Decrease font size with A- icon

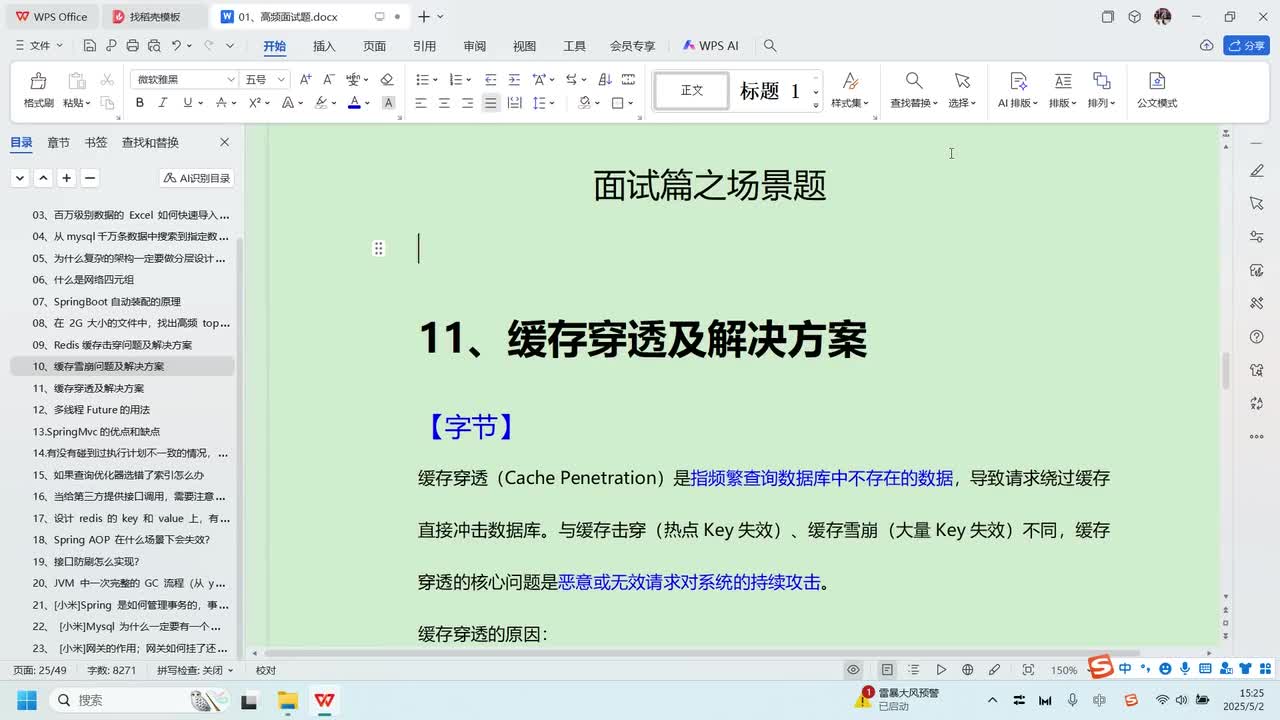click(x=329, y=80)
